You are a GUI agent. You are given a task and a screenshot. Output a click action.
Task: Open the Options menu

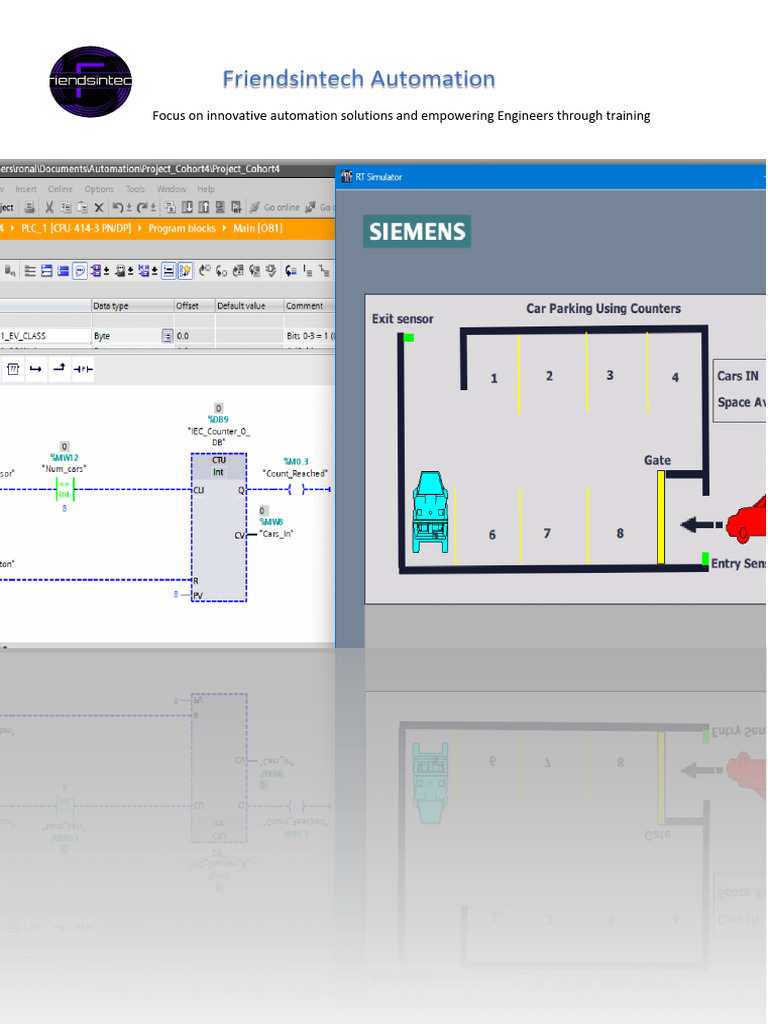click(99, 189)
